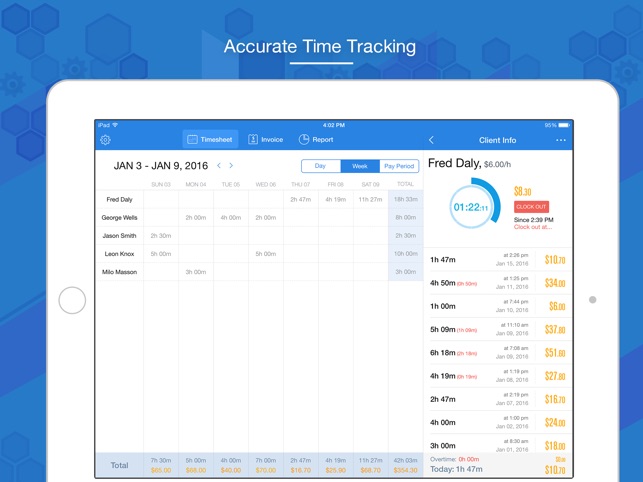Click Fred Daly Thursday cell 2h 47m

coord(301,199)
